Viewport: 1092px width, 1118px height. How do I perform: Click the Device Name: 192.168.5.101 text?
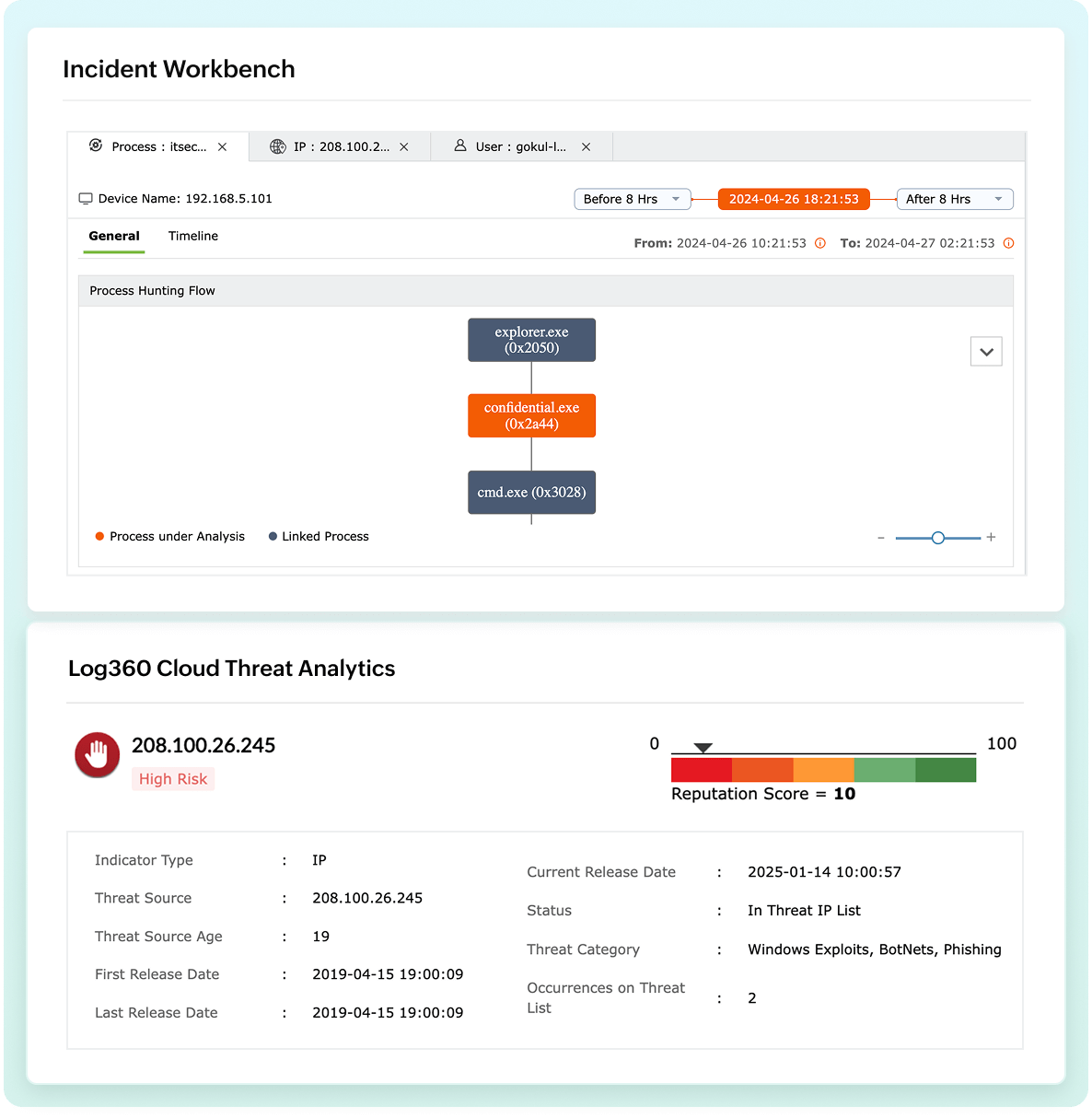[185, 199]
